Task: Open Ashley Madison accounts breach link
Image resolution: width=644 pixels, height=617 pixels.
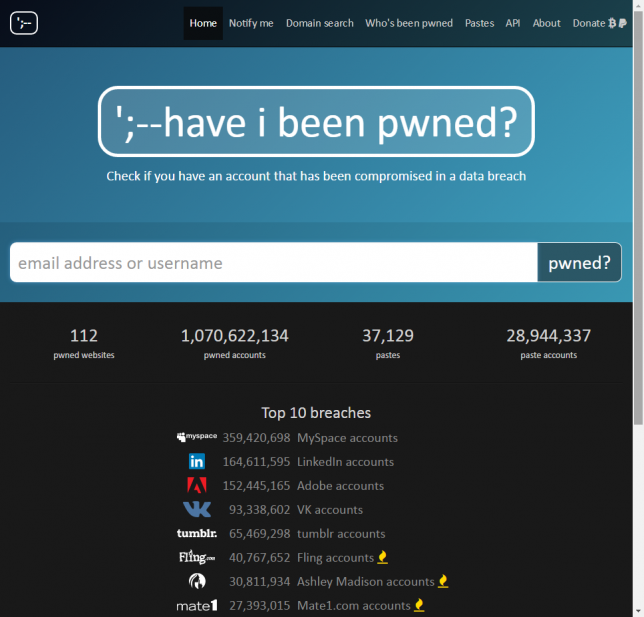Action: point(366,581)
